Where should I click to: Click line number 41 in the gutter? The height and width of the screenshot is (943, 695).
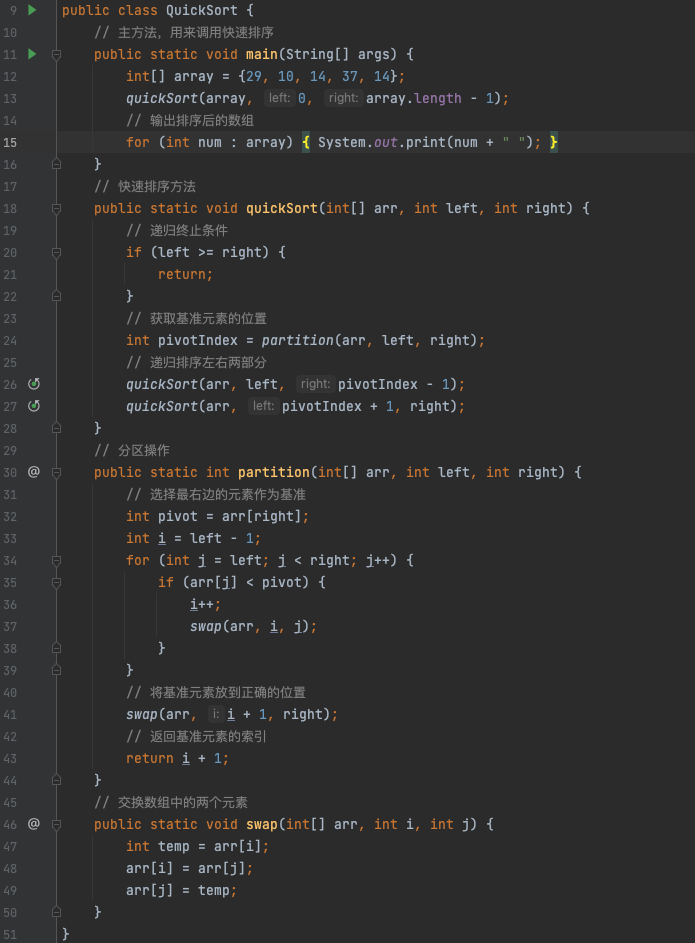click(10, 714)
